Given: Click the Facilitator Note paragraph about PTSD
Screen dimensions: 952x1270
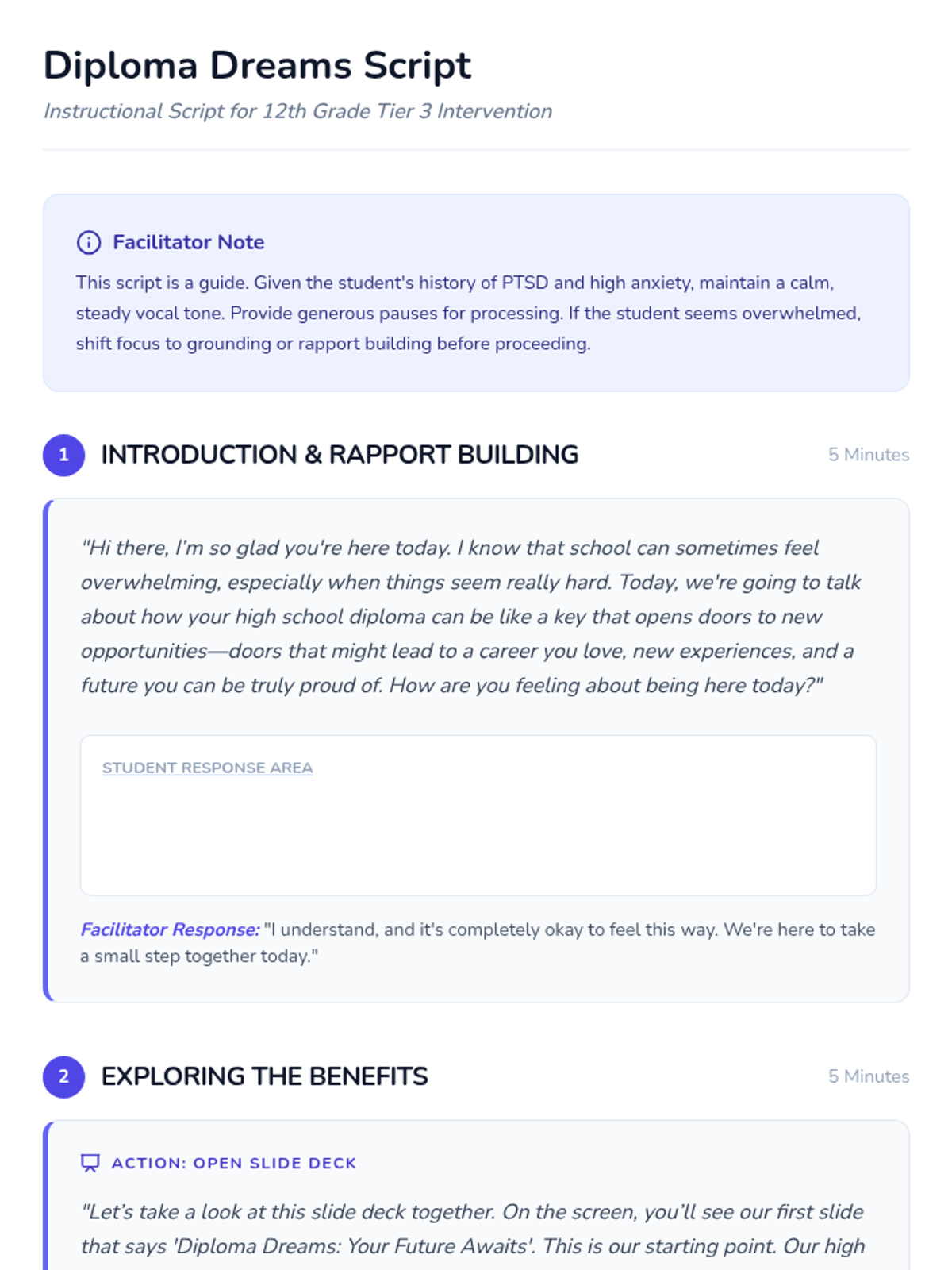Looking at the screenshot, I should (468, 313).
